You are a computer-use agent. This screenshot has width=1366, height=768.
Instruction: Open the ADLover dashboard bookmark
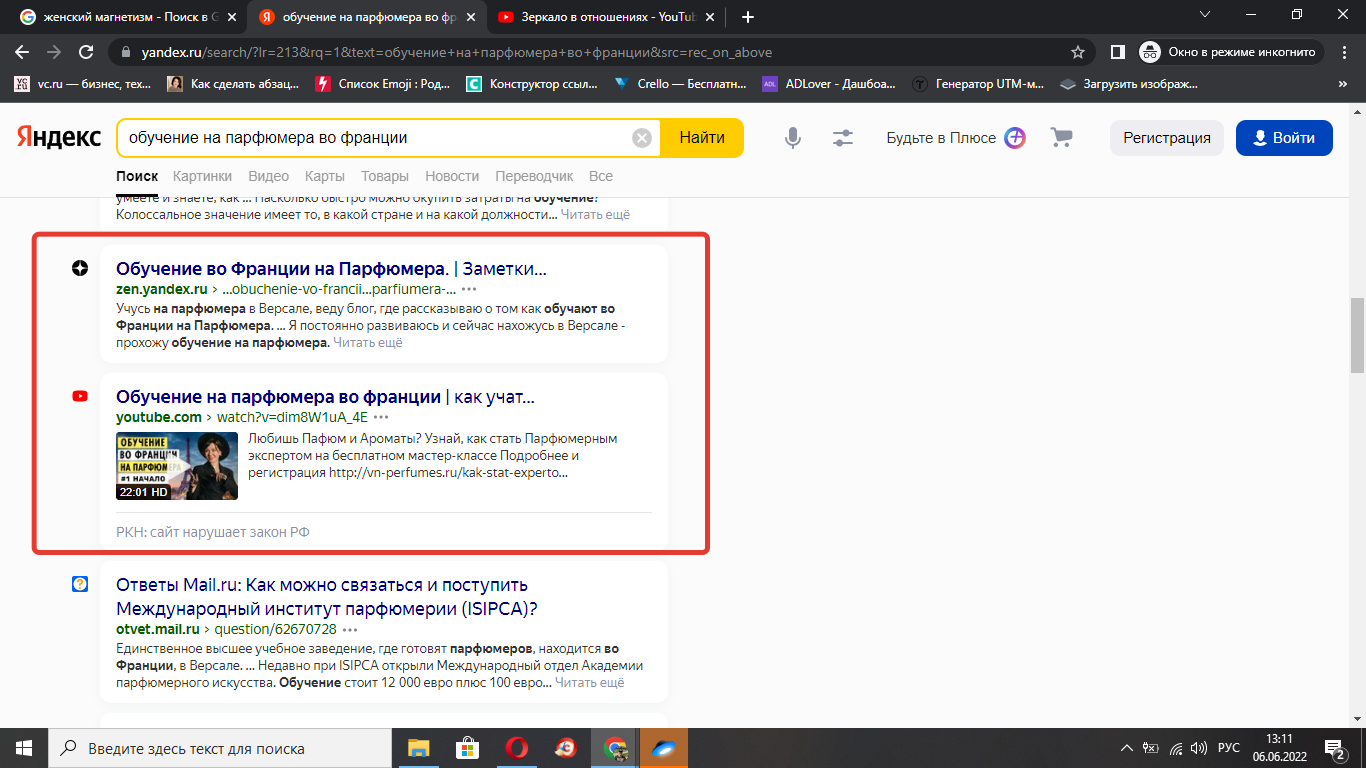click(x=829, y=84)
